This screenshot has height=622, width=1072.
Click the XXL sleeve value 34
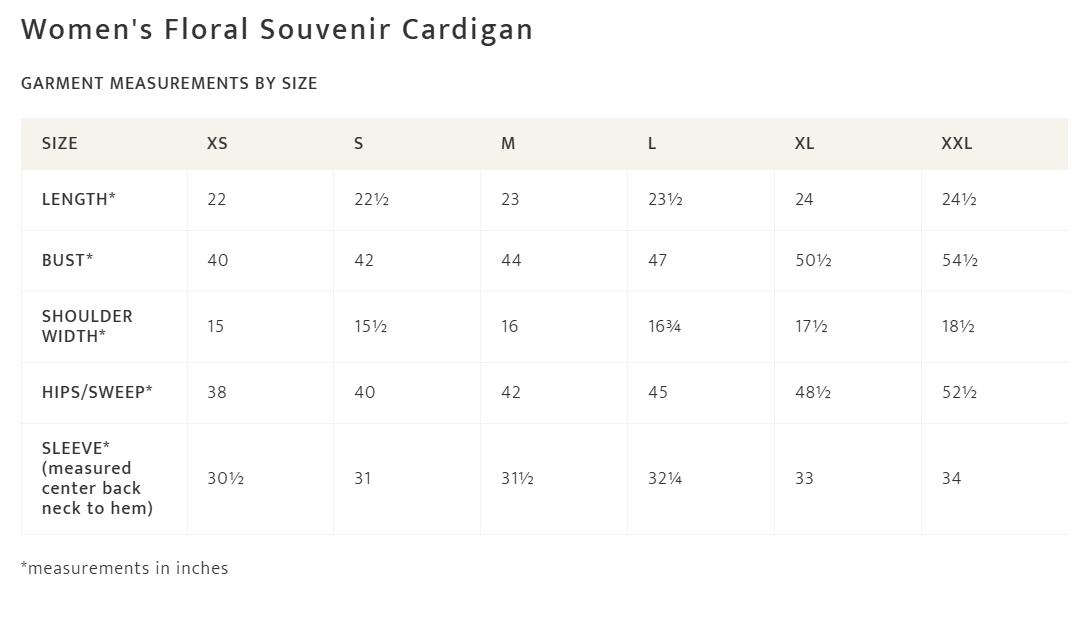951,478
